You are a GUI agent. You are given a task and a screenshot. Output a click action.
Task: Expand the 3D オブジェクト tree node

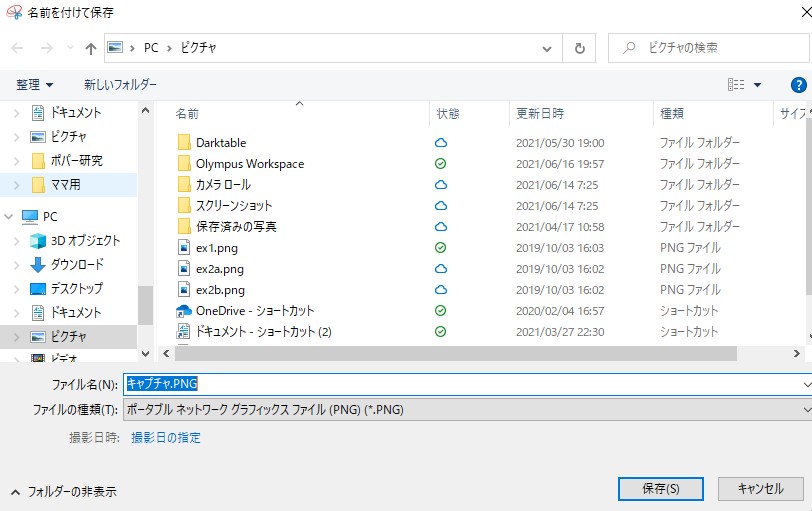click(17, 241)
